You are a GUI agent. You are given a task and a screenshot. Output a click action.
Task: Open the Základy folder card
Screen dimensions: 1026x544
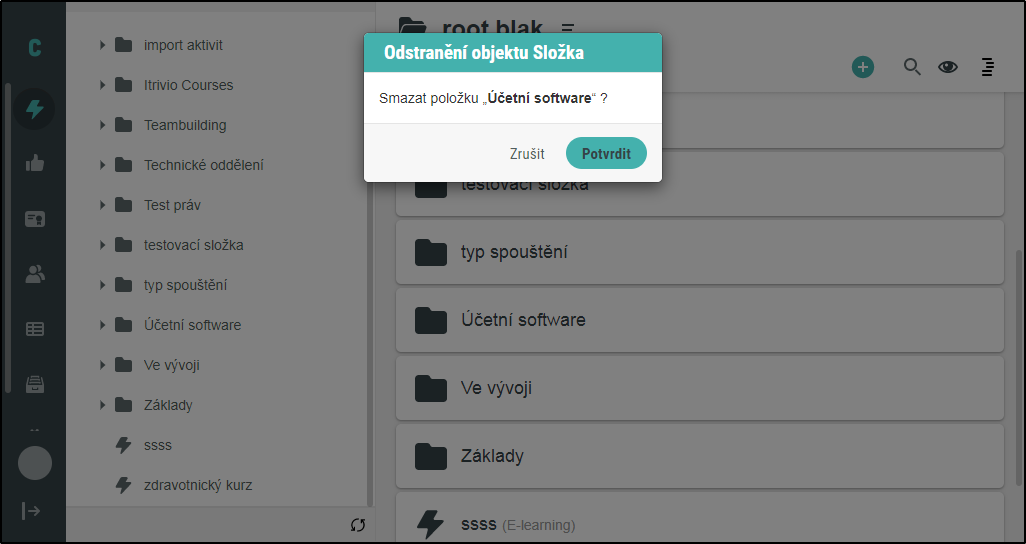(x=699, y=456)
